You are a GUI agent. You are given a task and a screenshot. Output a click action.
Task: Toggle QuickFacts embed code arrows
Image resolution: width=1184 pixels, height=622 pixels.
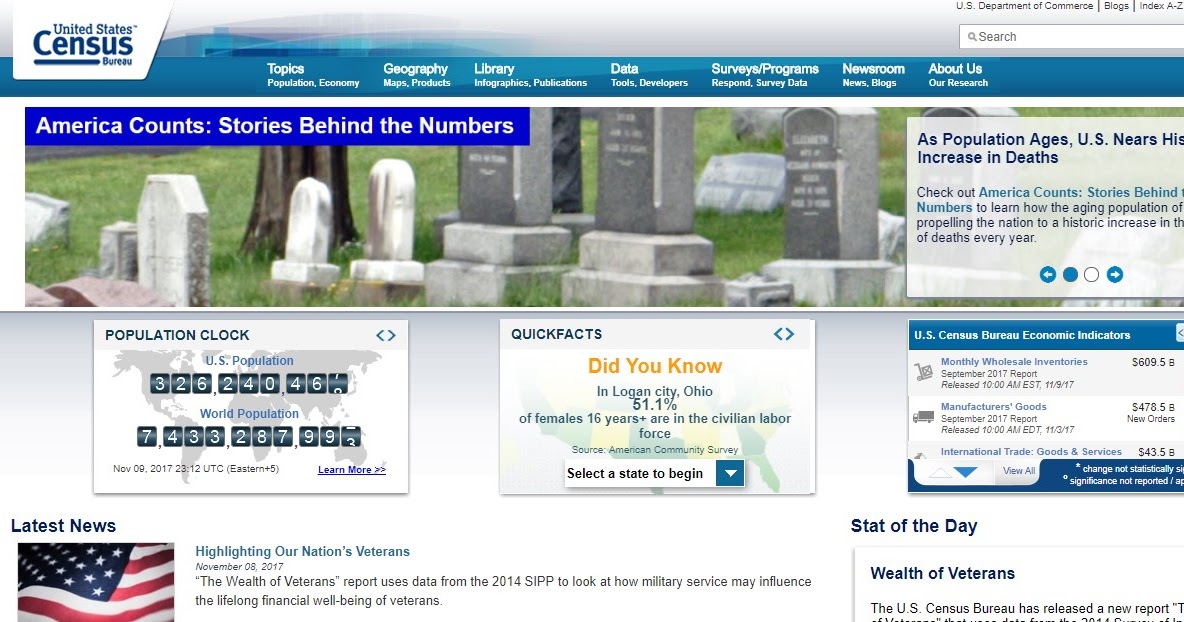click(784, 334)
